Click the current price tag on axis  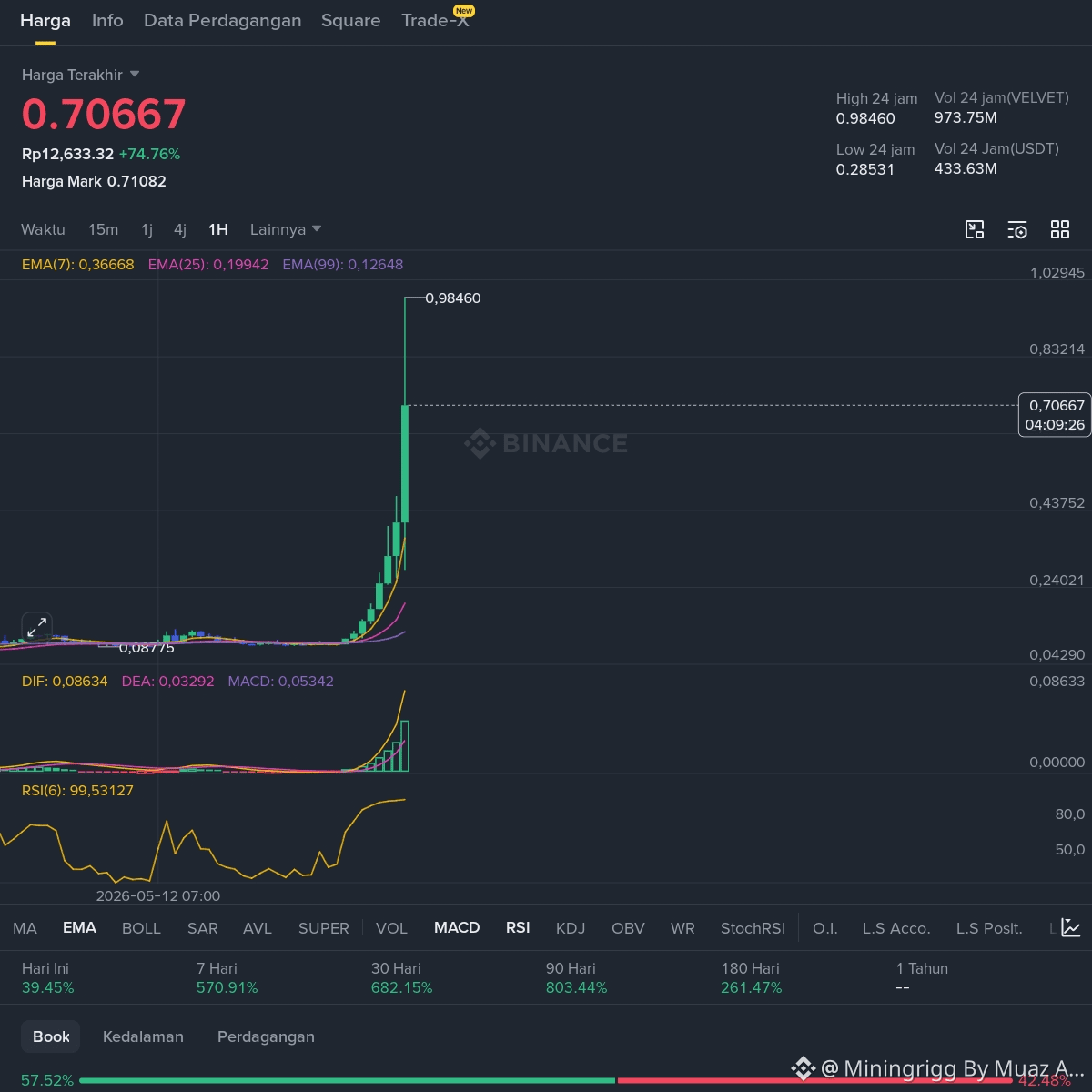coord(1055,415)
